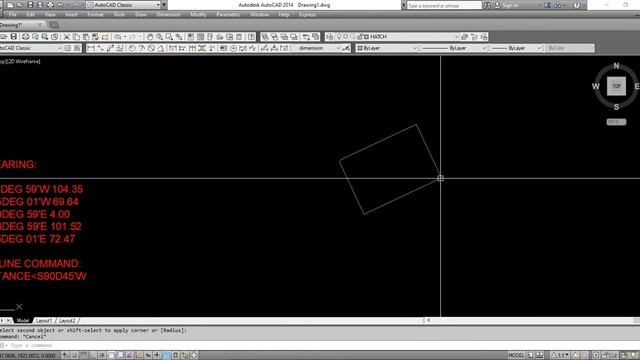The width and height of the screenshot is (640, 360).
Task: Click the ByLayer color swatch in Properties toolbar
Action: (360, 48)
